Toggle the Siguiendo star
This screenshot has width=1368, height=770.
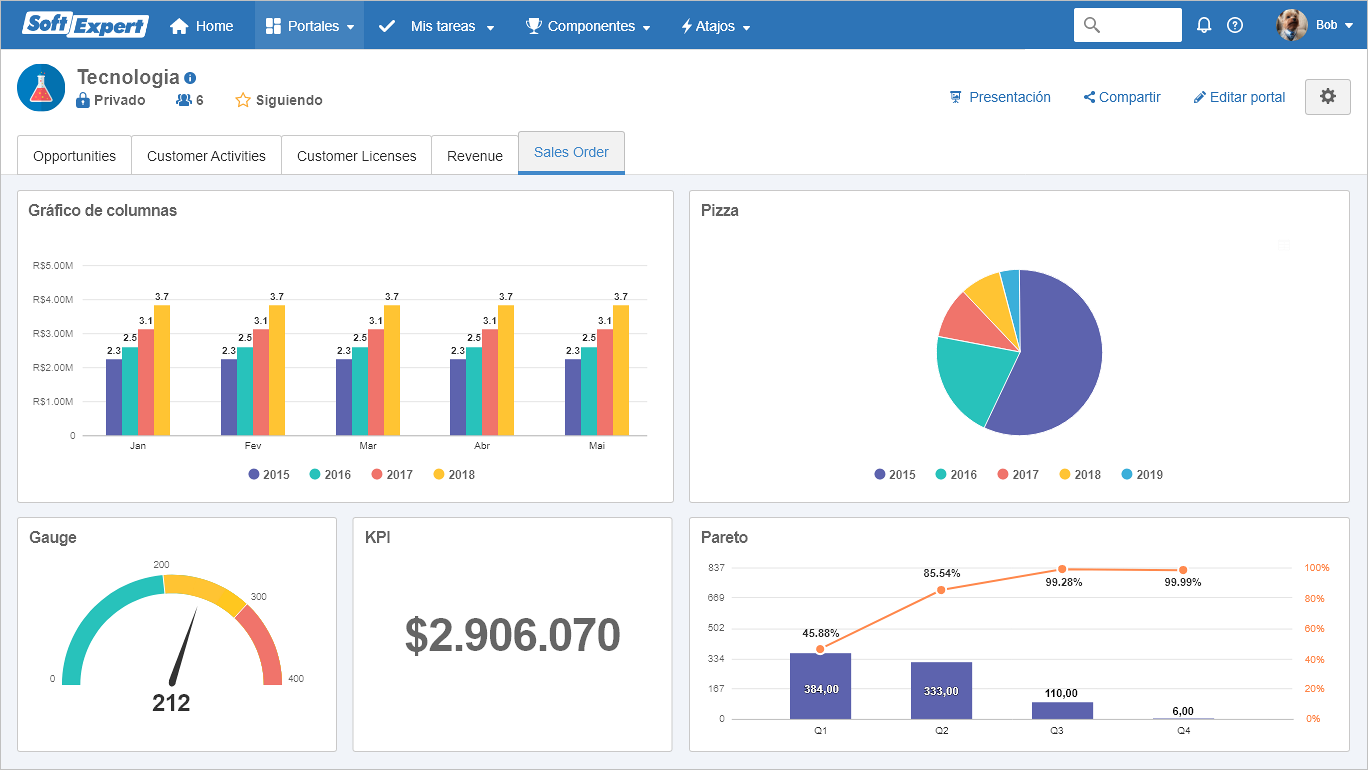(243, 100)
